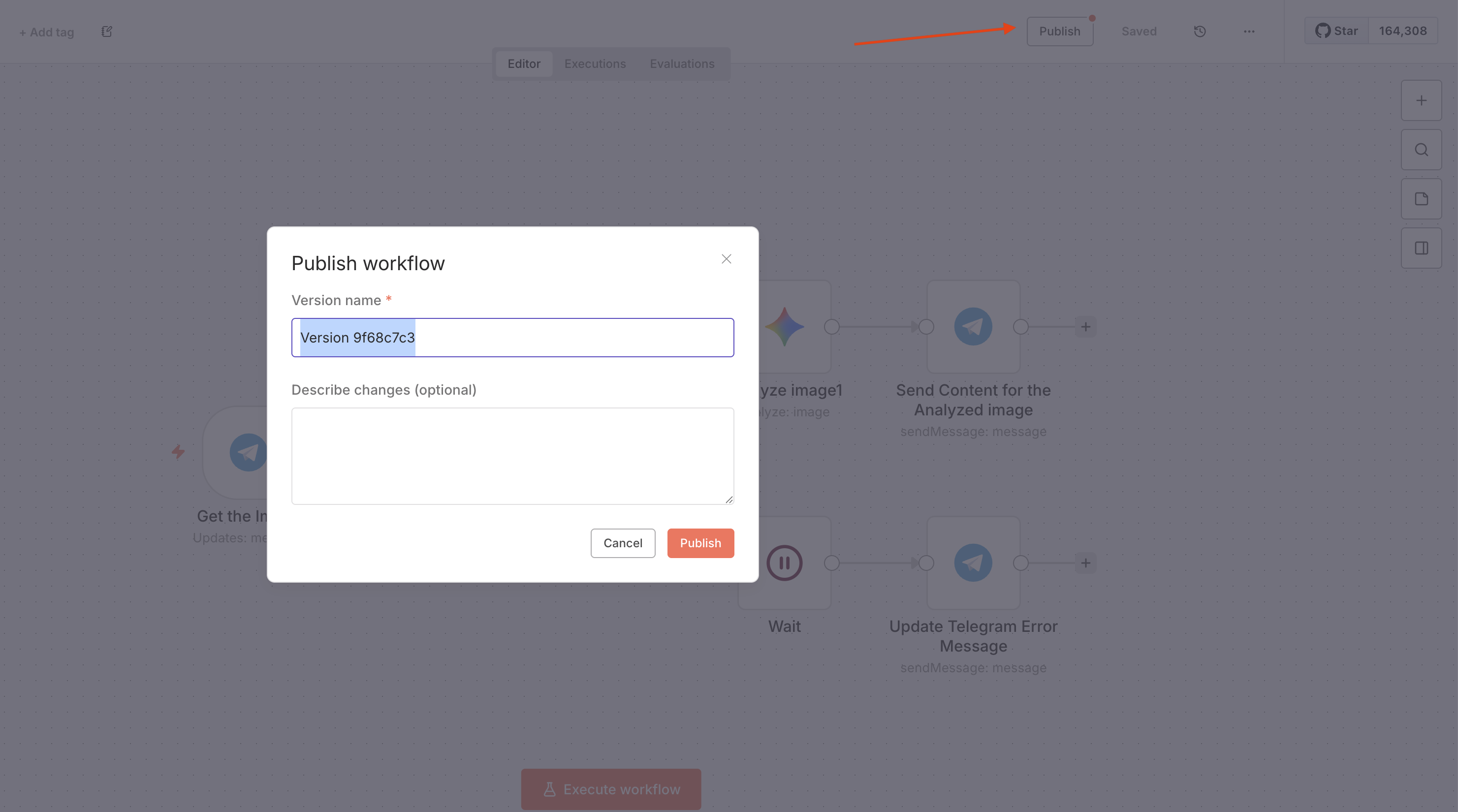The width and height of the screenshot is (1458, 812).
Task: Confirm publishing with the Publish button
Action: click(x=700, y=543)
